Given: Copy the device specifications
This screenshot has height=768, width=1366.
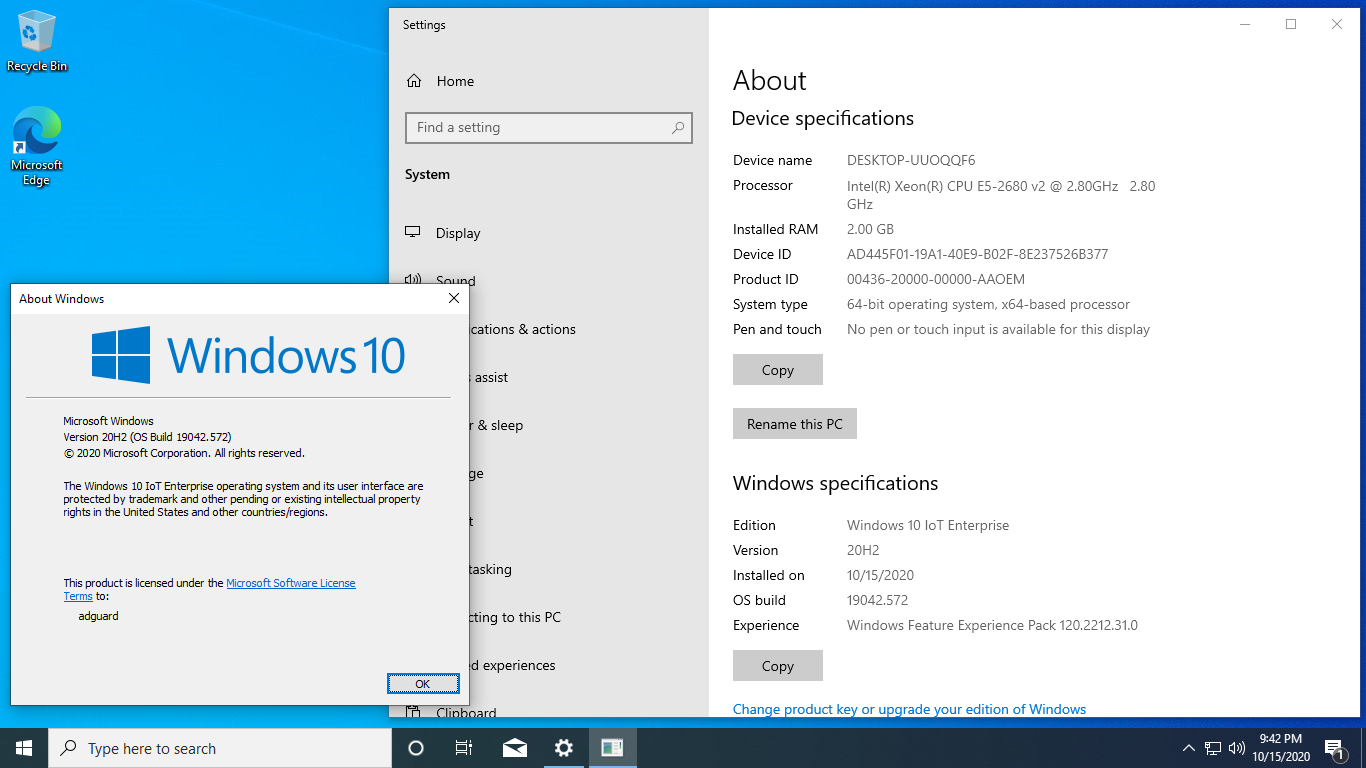Looking at the screenshot, I should click(778, 369).
